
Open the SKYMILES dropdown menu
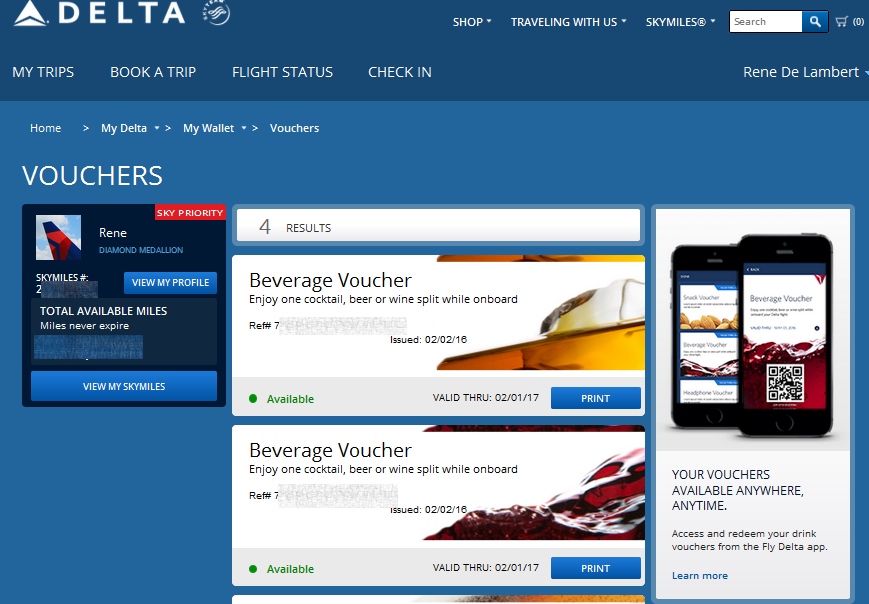680,22
